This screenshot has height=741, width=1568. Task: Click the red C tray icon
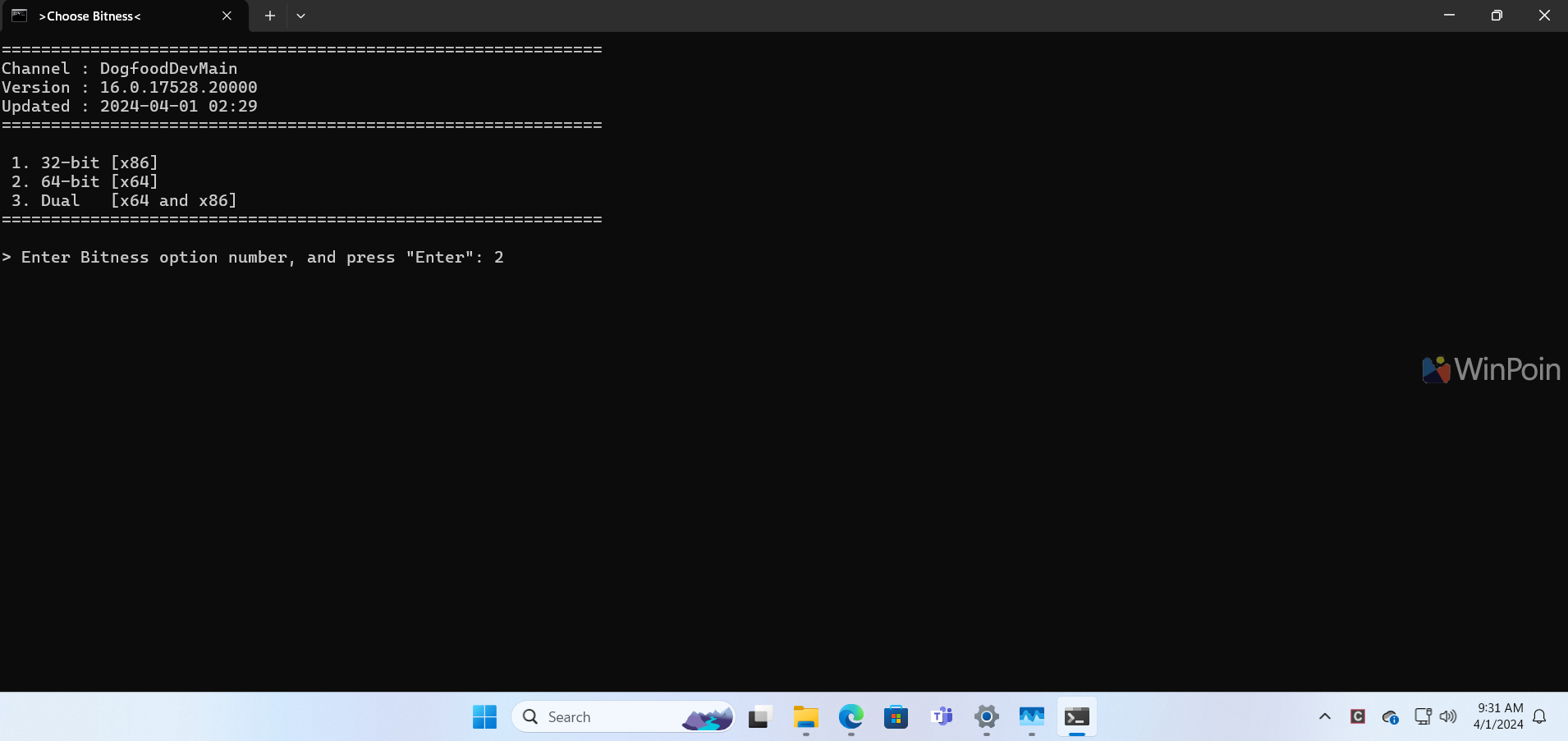(x=1358, y=716)
